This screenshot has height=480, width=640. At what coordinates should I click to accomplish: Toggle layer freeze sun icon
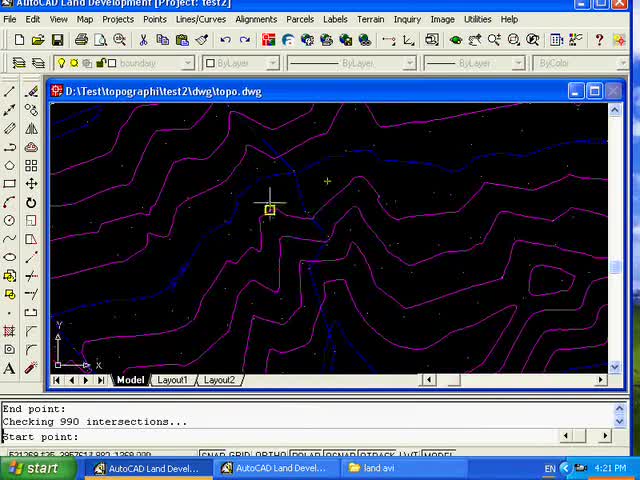(74, 63)
